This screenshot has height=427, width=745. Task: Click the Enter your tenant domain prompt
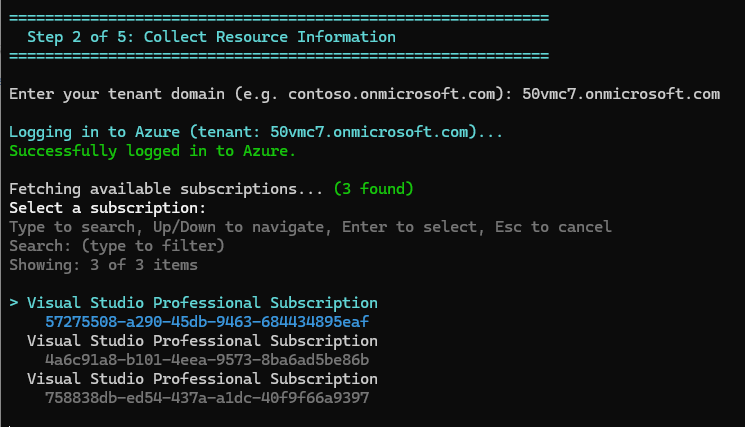(260, 94)
